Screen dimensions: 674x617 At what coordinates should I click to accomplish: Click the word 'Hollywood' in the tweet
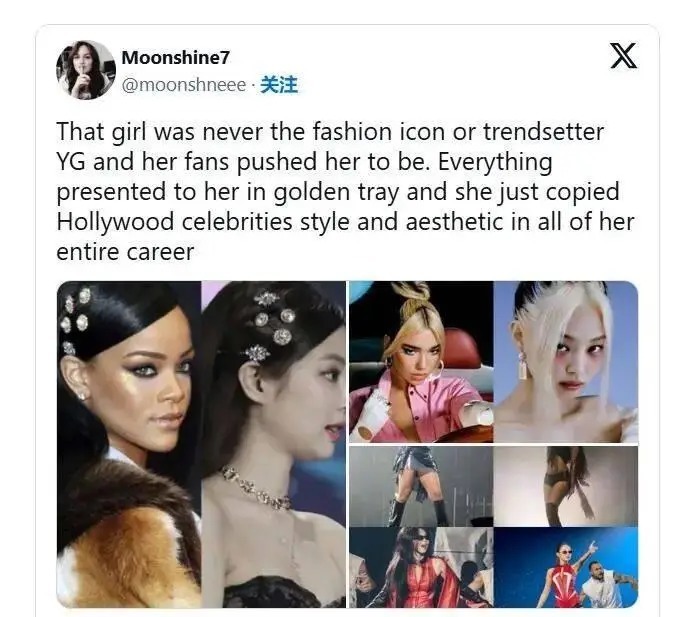point(115,222)
